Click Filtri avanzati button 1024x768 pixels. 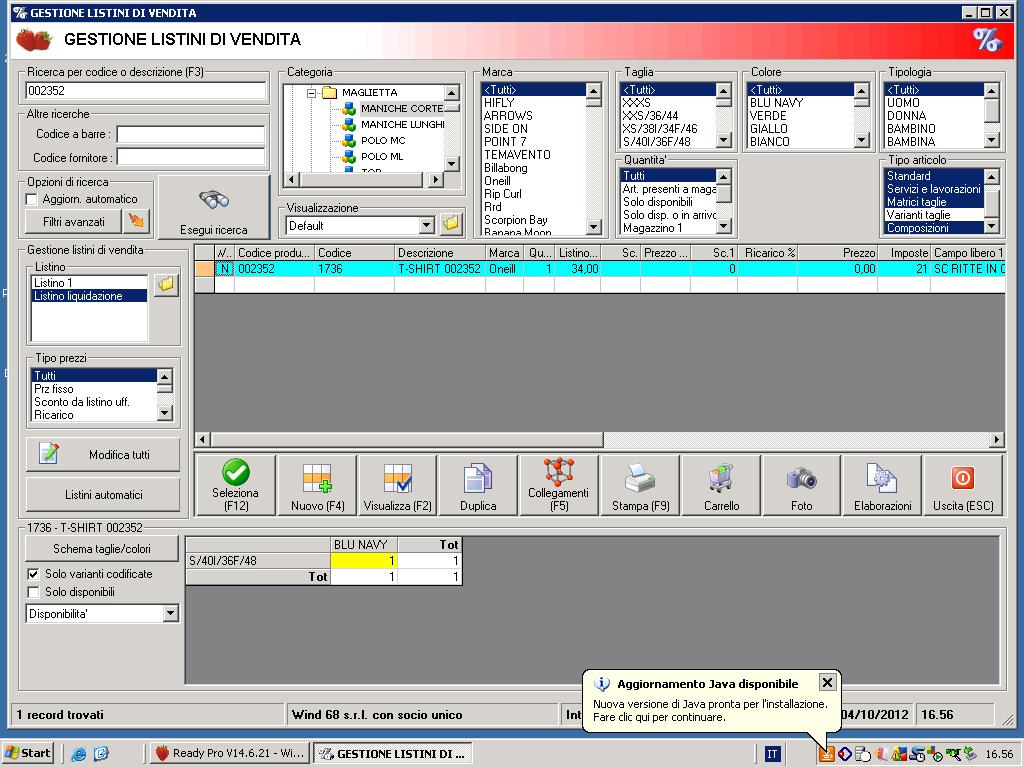[73, 222]
